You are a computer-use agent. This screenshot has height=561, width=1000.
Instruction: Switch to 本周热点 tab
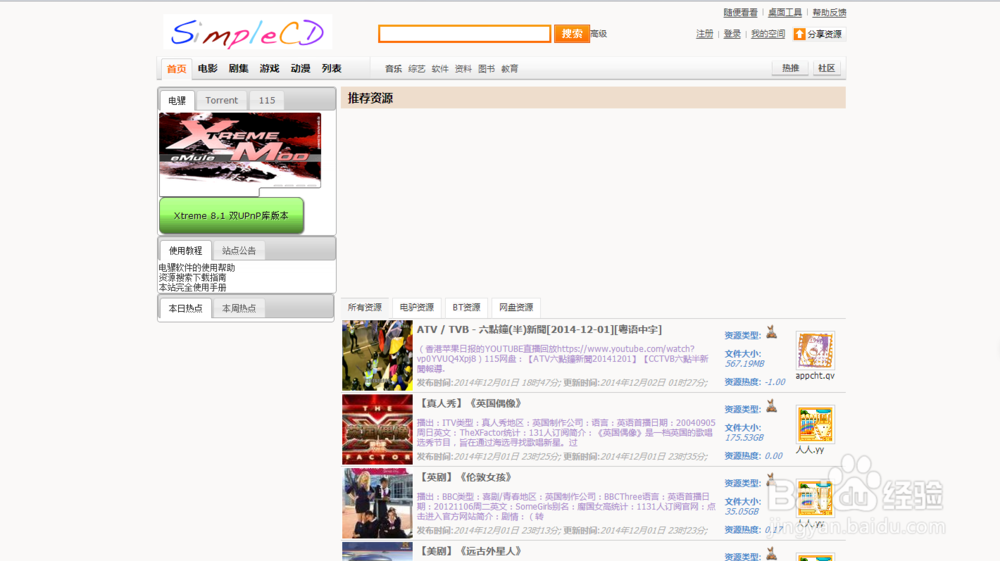pos(239,308)
